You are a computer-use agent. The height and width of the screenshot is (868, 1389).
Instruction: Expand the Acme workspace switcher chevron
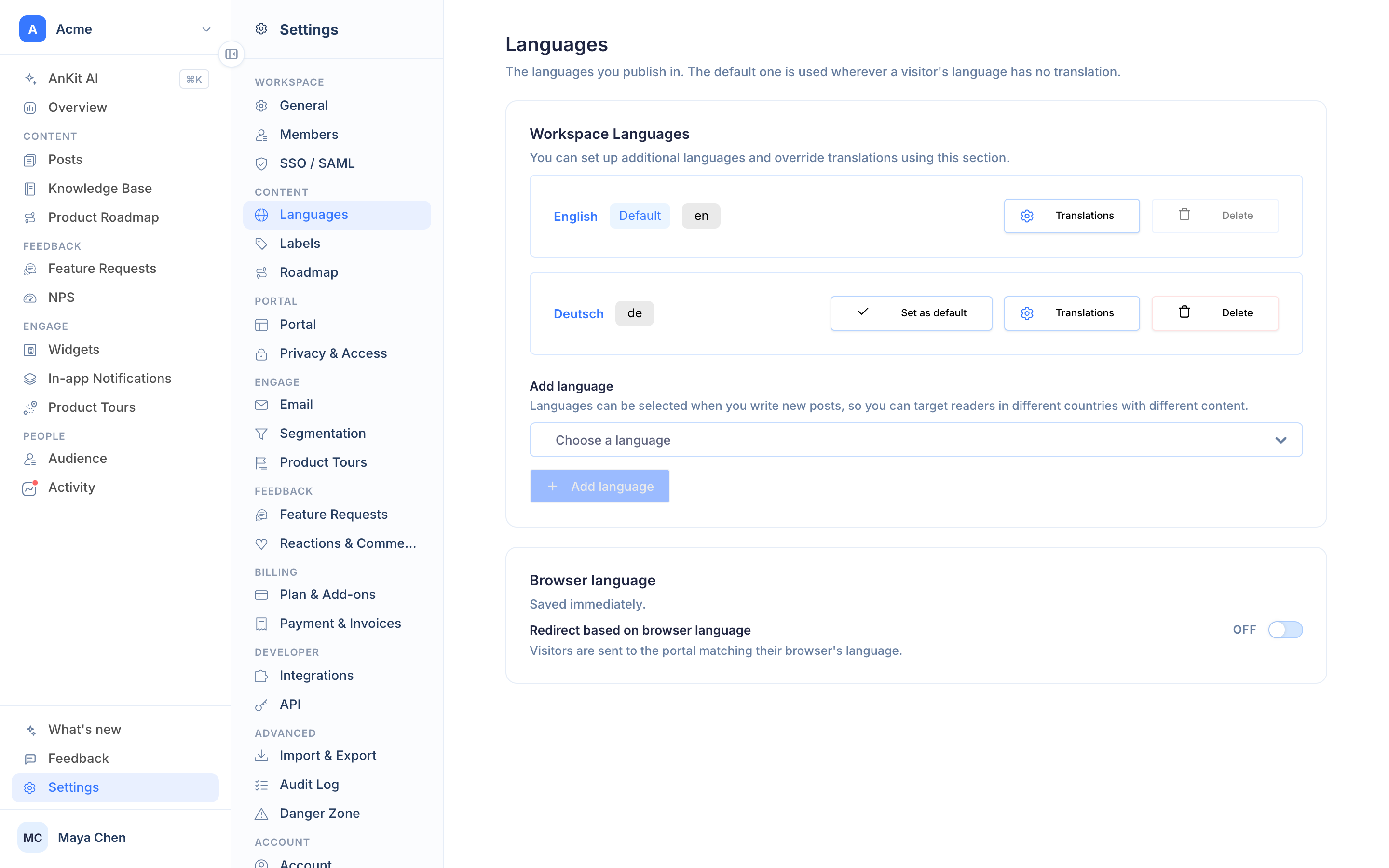(206, 29)
